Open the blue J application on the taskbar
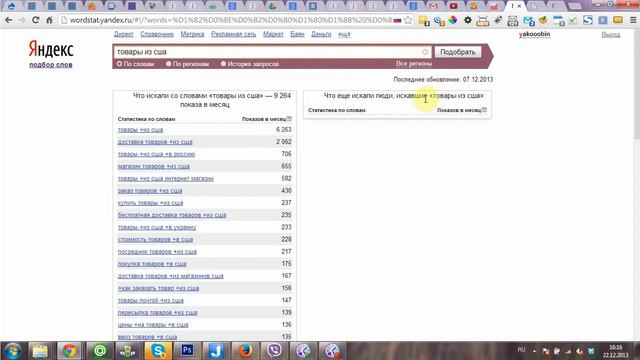The image size is (640, 360). 216,351
